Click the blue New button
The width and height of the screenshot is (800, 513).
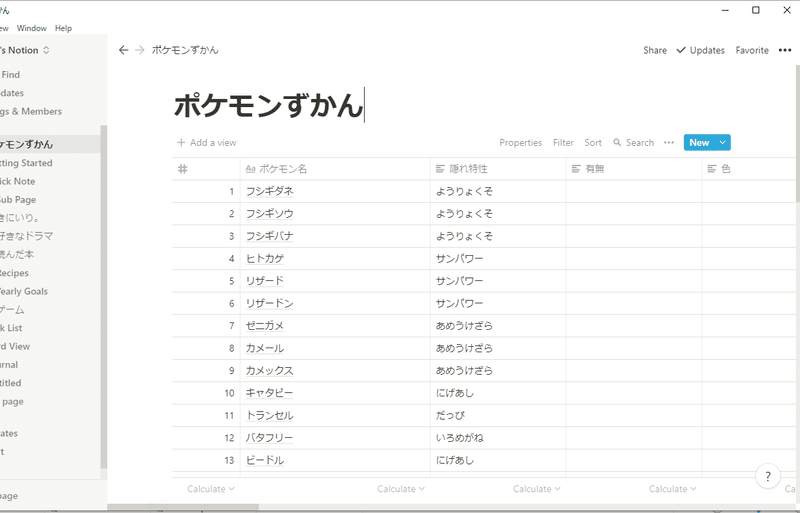[699, 142]
